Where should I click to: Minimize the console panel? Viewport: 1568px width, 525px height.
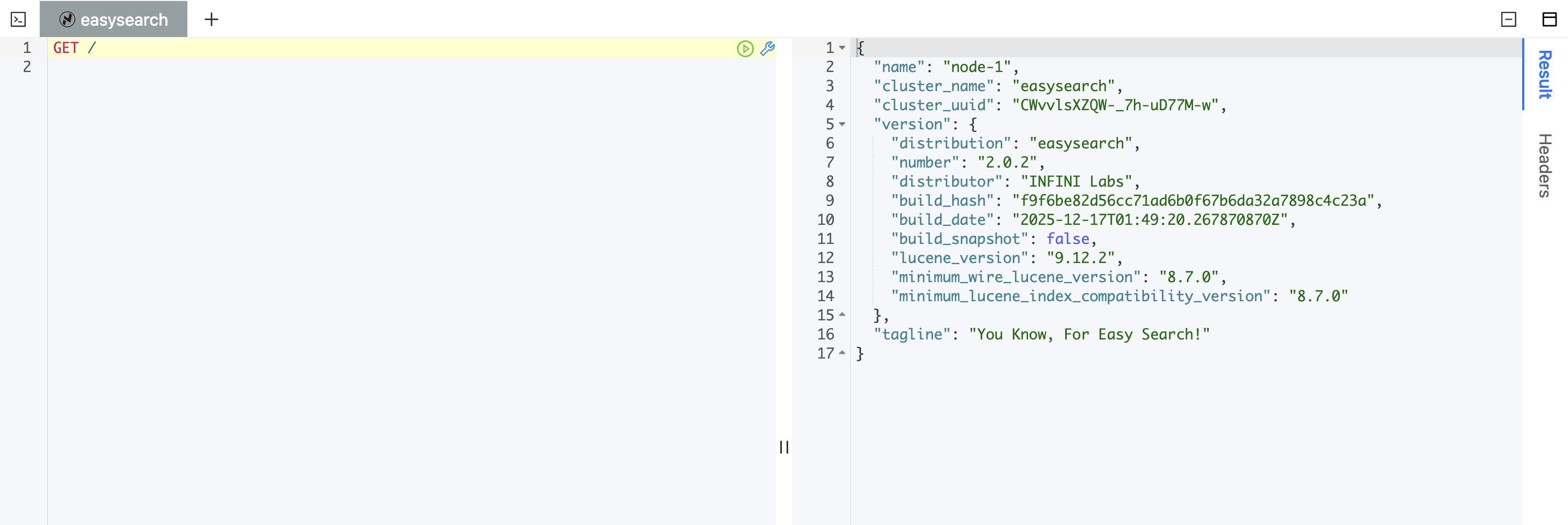(1508, 20)
